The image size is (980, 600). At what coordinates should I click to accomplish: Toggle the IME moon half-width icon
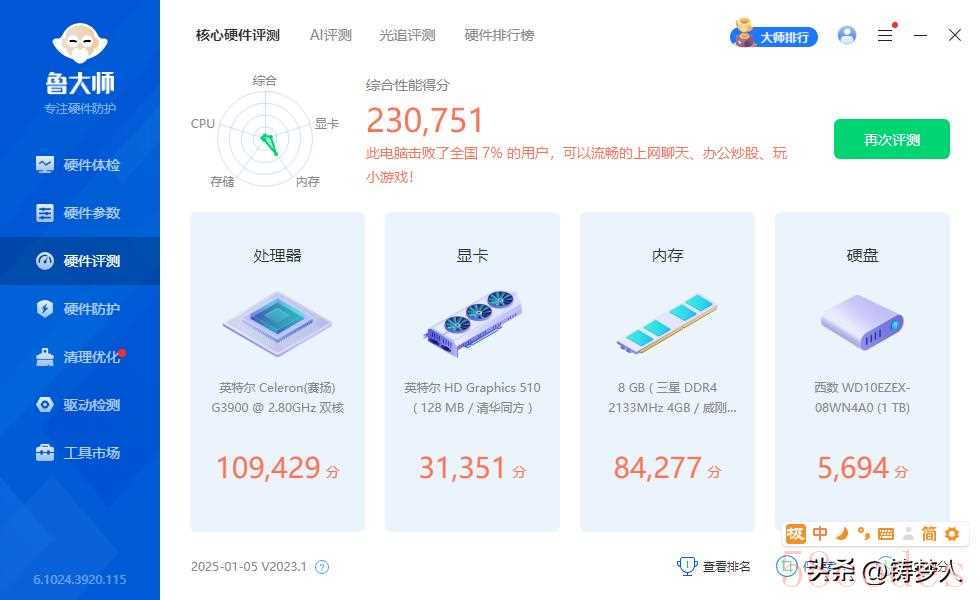pos(842,534)
